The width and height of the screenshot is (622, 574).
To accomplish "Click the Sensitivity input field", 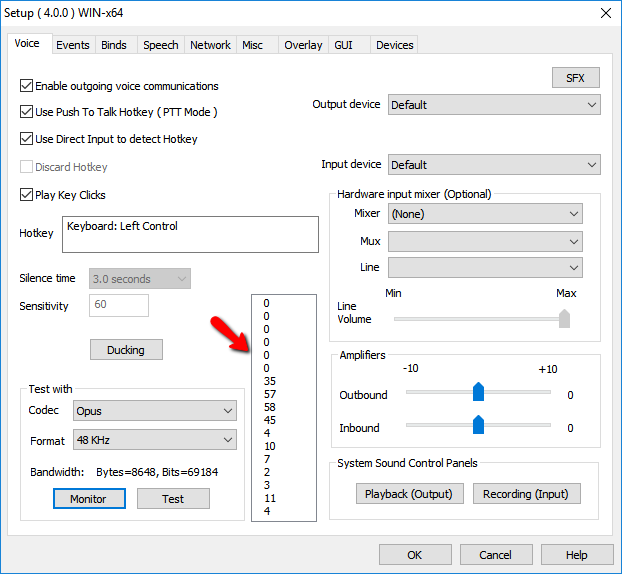I will tap(119, 305).
